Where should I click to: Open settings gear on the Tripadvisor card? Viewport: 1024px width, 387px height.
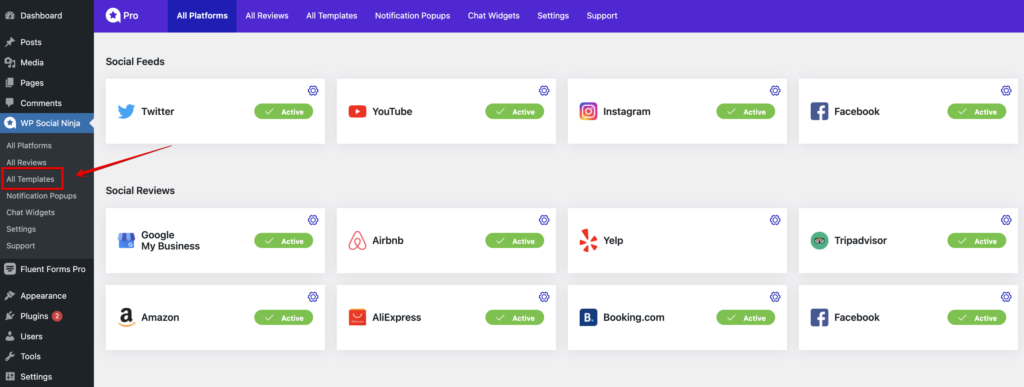tap(1006, 220)
